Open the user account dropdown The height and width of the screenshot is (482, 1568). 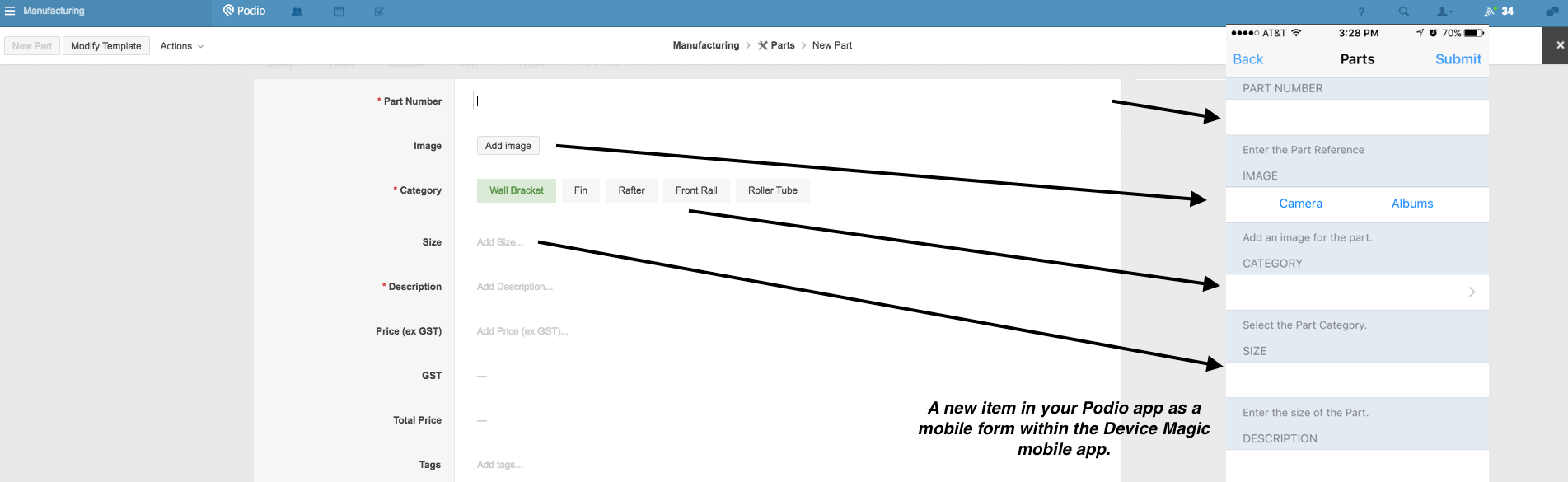pos(1444,12)
